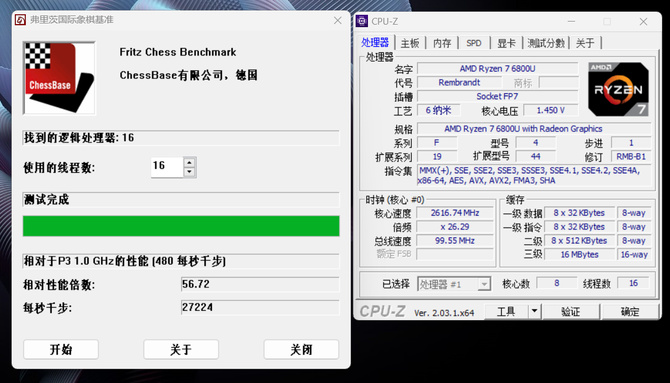670x383 pixels.
Task: Click the Socket FP7 package field
Action: [497, 97]
